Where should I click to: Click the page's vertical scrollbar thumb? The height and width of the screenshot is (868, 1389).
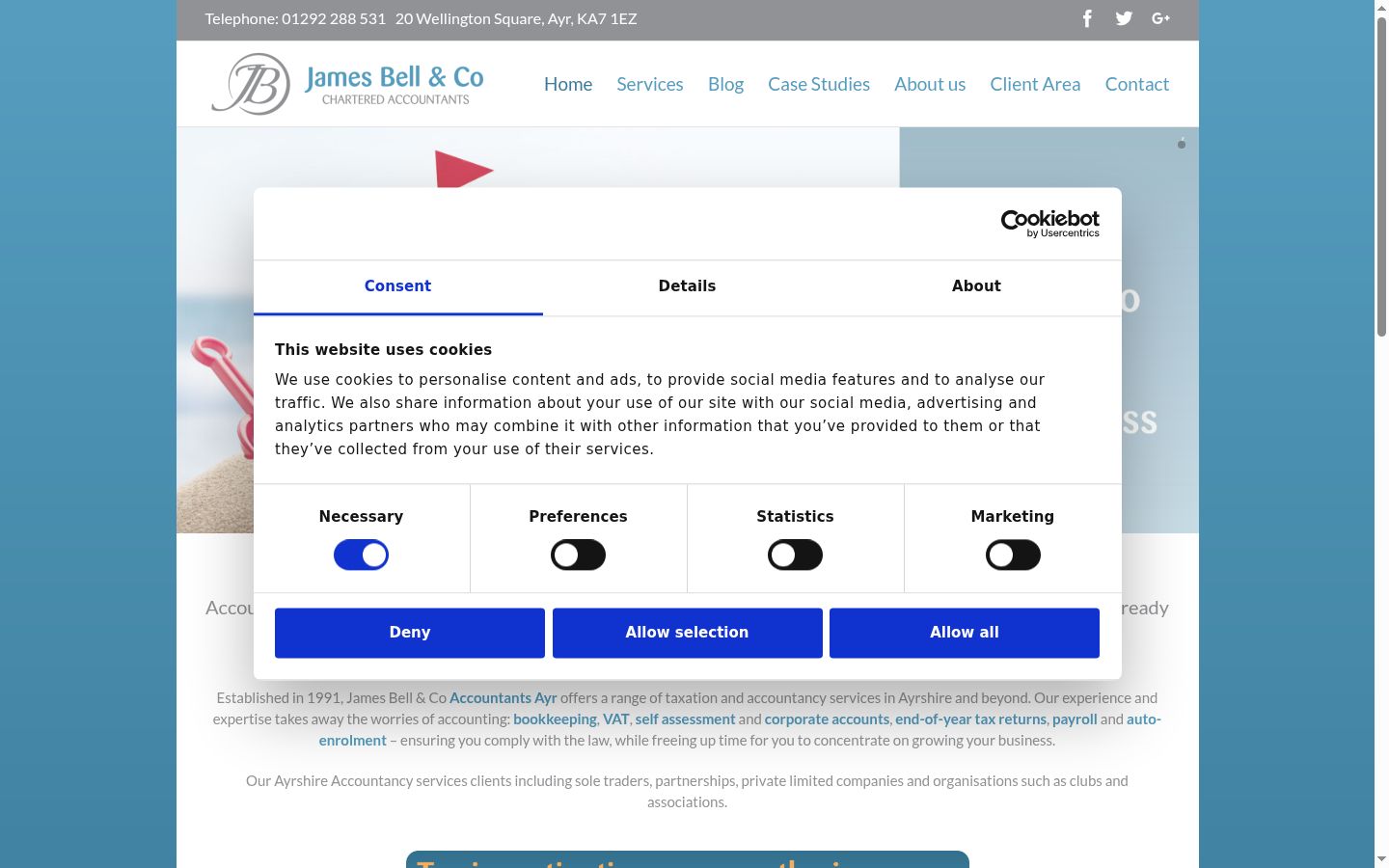tap(1381, 176)
